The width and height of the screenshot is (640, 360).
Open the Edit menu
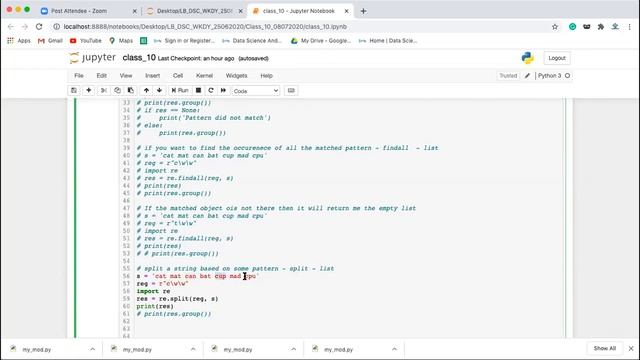pyautogui.click(x=102, y=76)
